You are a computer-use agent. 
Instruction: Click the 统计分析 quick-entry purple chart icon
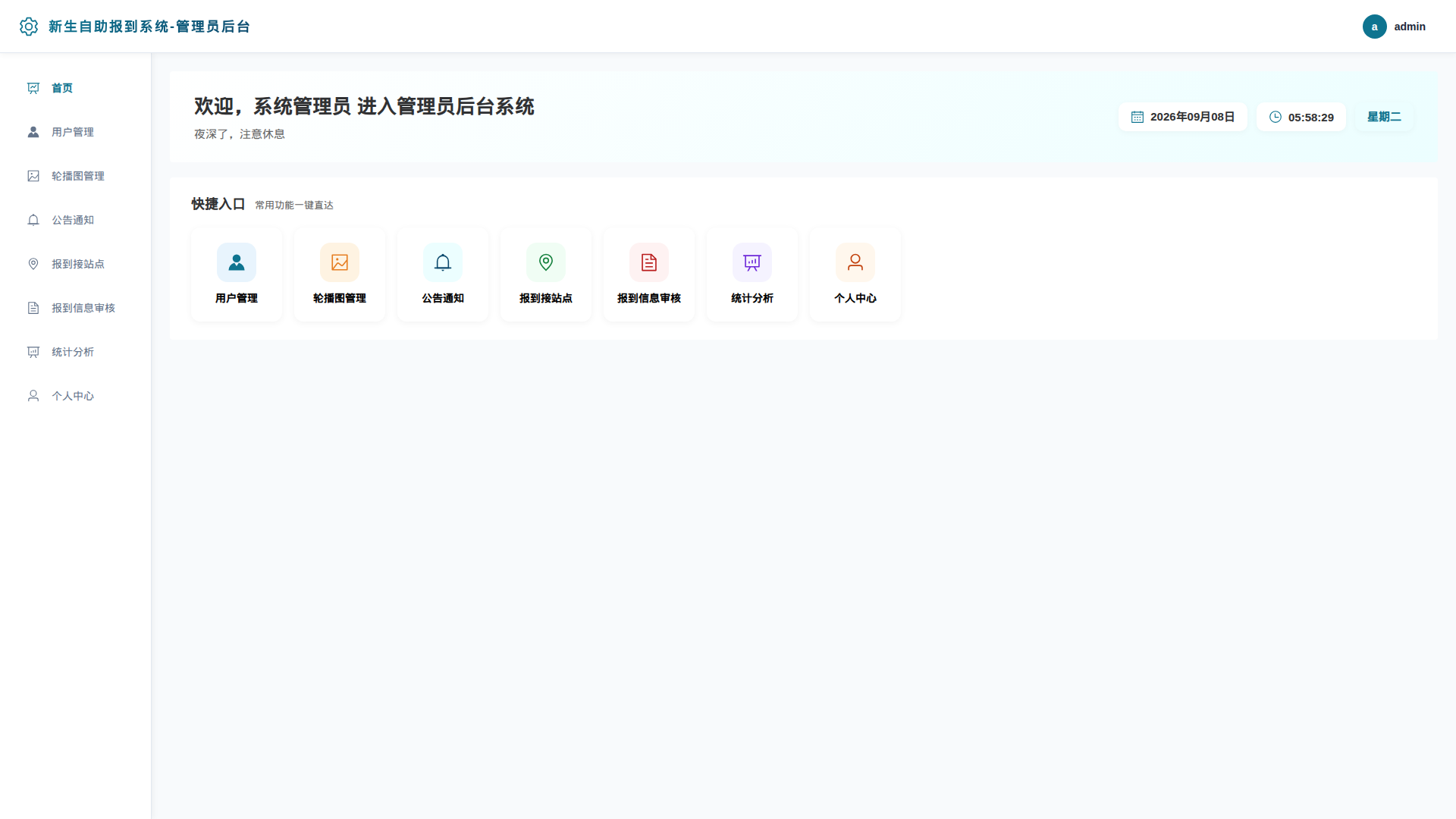(752, 262)
